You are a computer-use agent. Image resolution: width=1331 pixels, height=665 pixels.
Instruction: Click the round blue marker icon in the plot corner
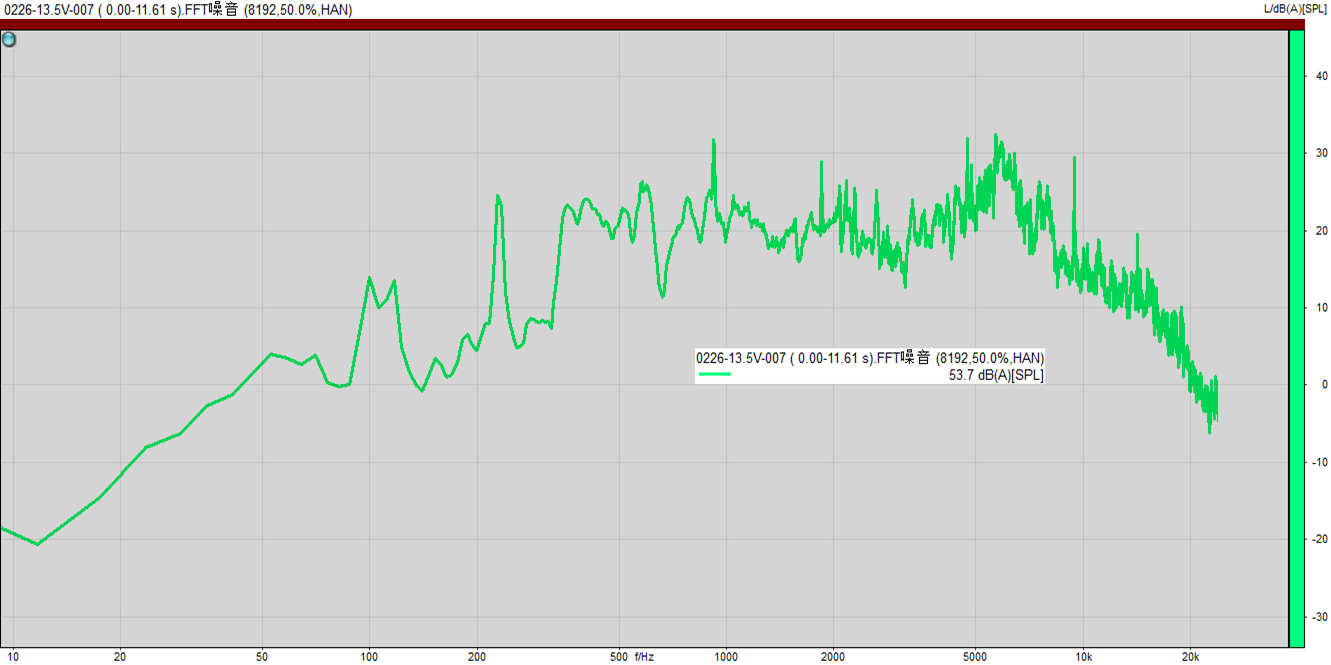pos(9,40)
